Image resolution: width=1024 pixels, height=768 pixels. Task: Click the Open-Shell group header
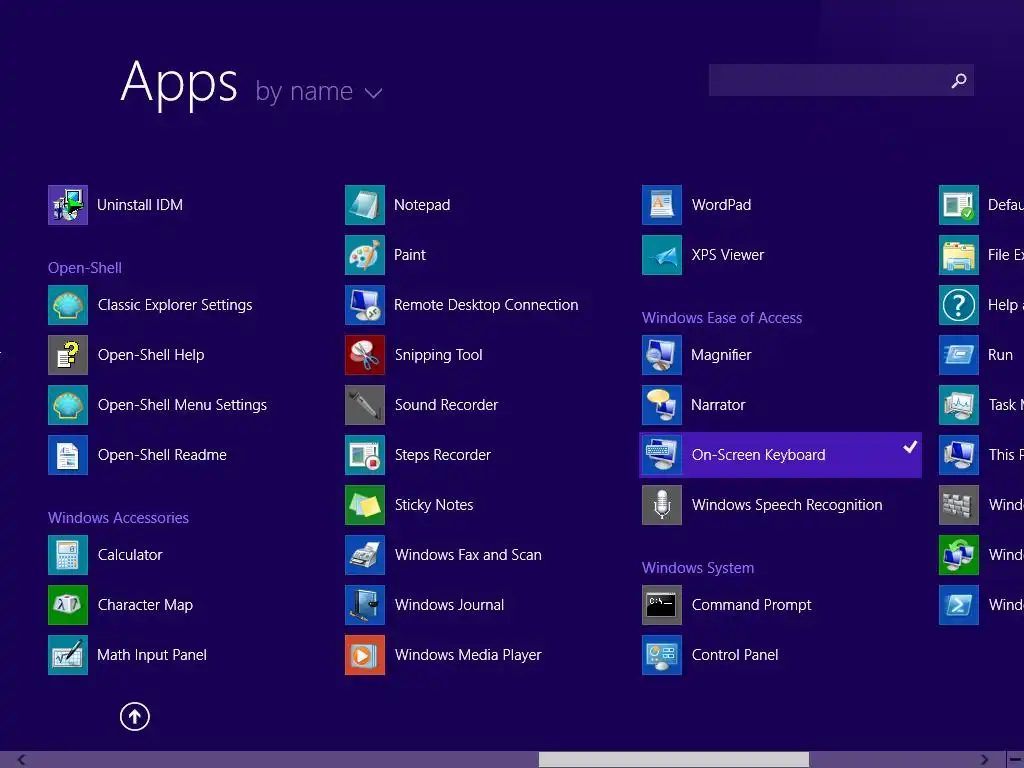tap(85, 268)
